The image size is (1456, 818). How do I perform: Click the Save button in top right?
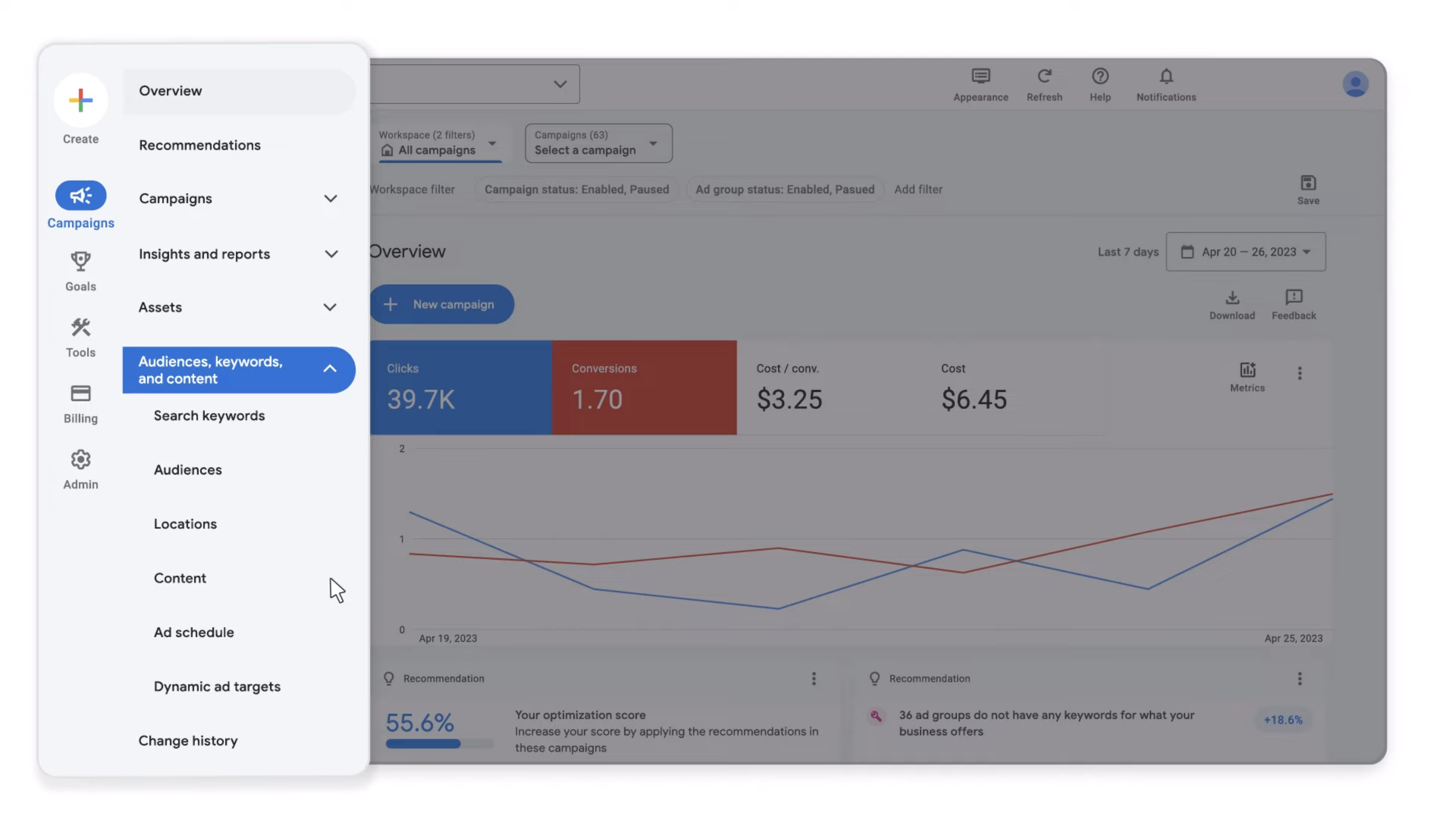point(1308,189)
